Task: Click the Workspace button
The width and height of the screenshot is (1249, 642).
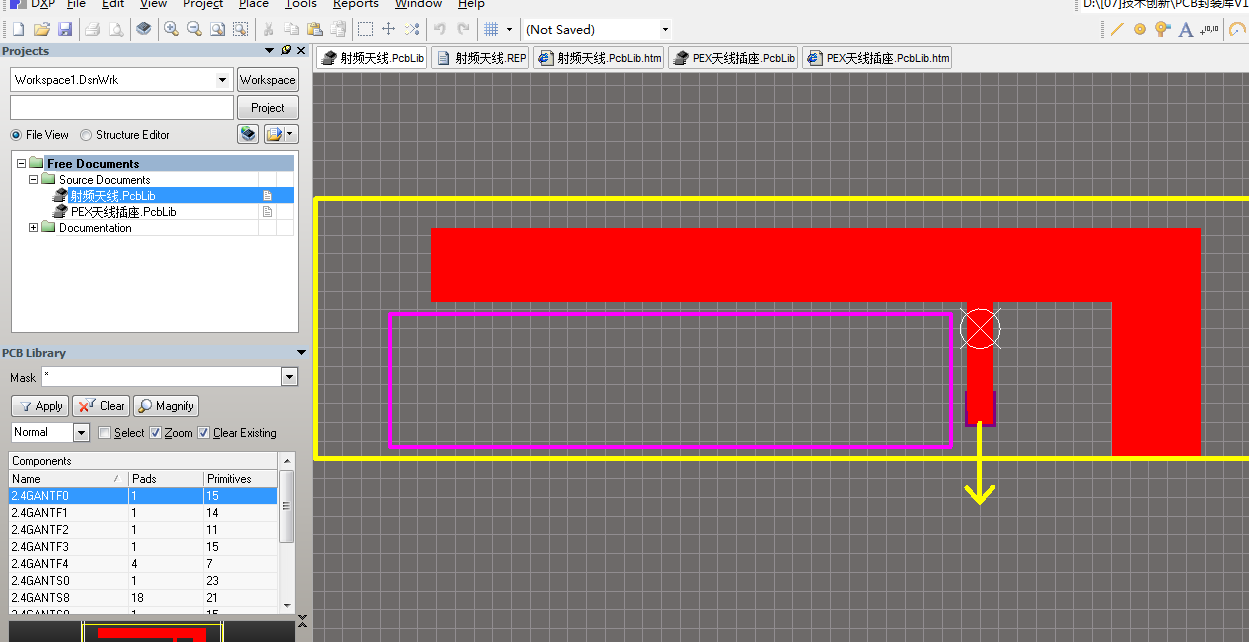Action: point(267,80)
